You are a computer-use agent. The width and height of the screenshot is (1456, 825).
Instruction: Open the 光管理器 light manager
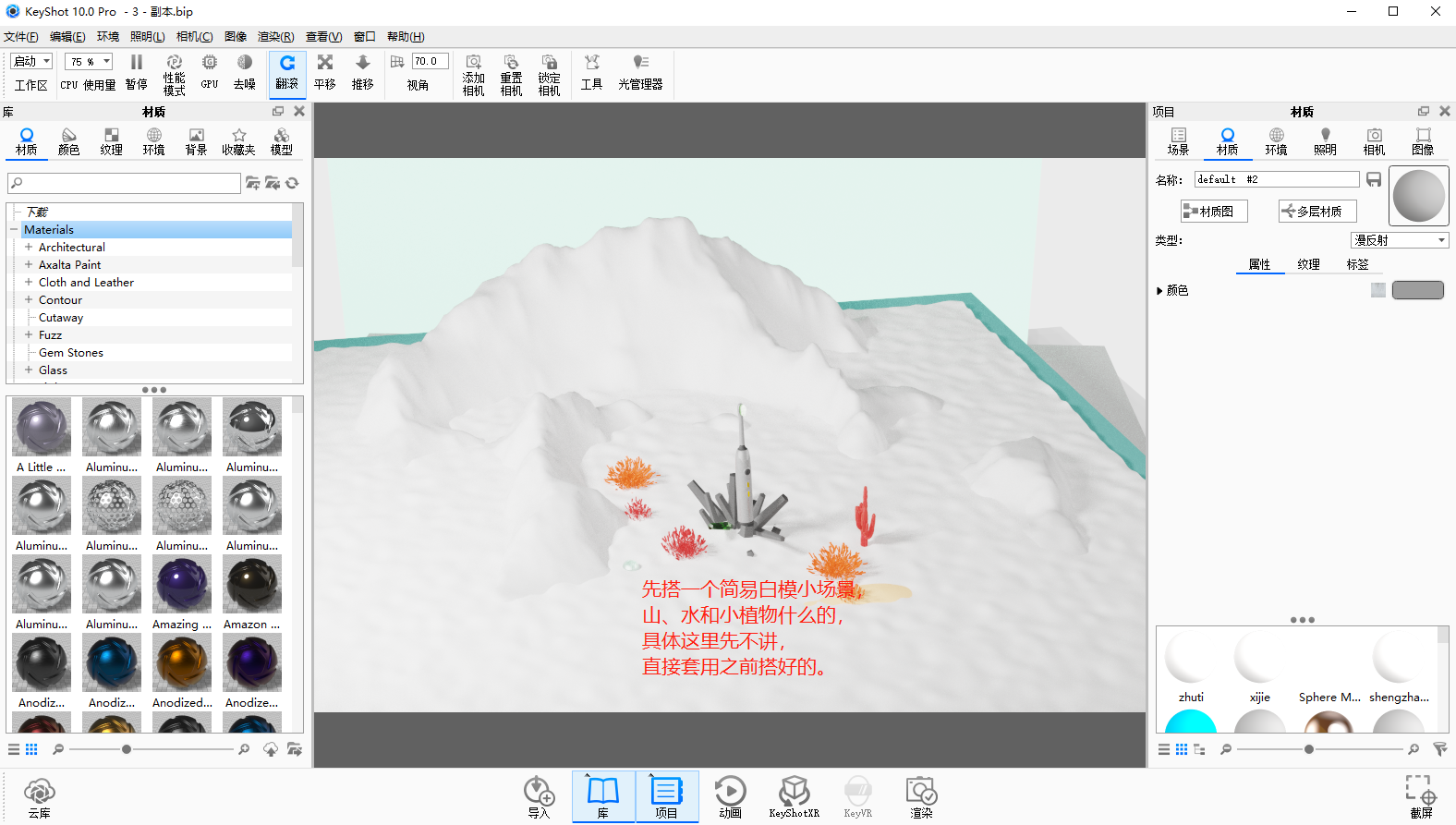pos(640,73)
